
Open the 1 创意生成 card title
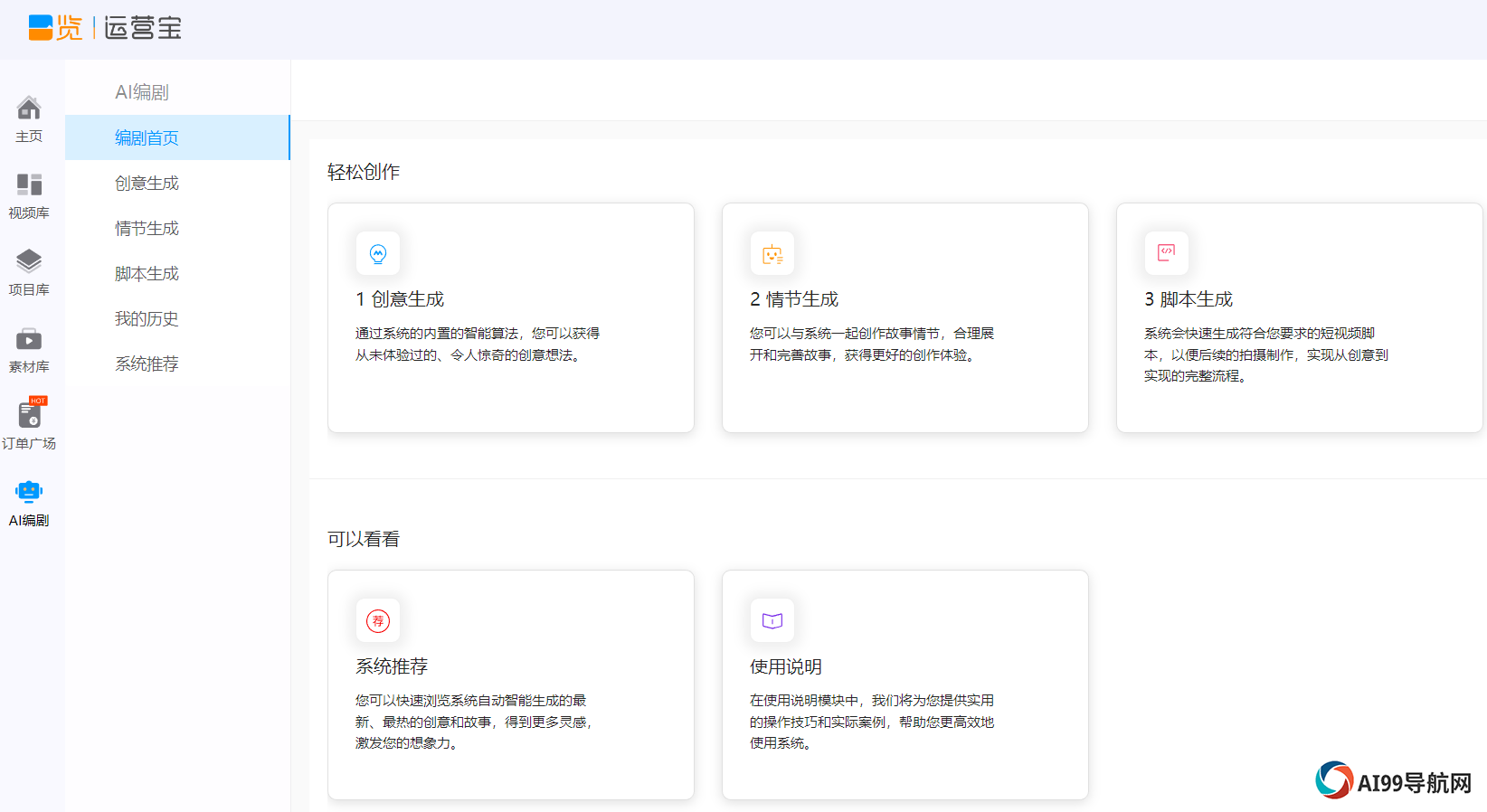pyautogui.click(x=400, y=299)
